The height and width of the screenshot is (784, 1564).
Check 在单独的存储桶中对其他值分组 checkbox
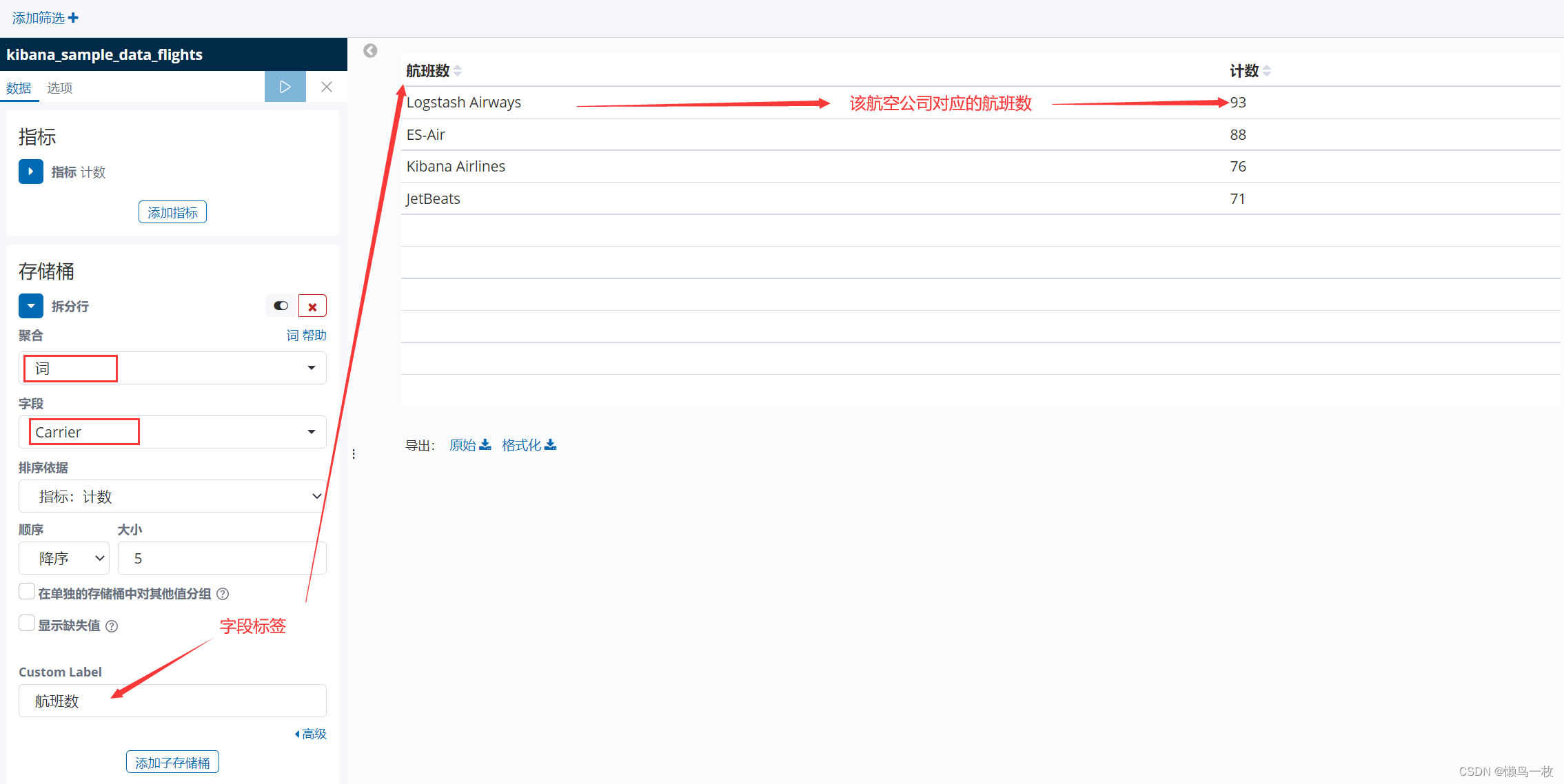pyautogui.click(x=27, y=592)
